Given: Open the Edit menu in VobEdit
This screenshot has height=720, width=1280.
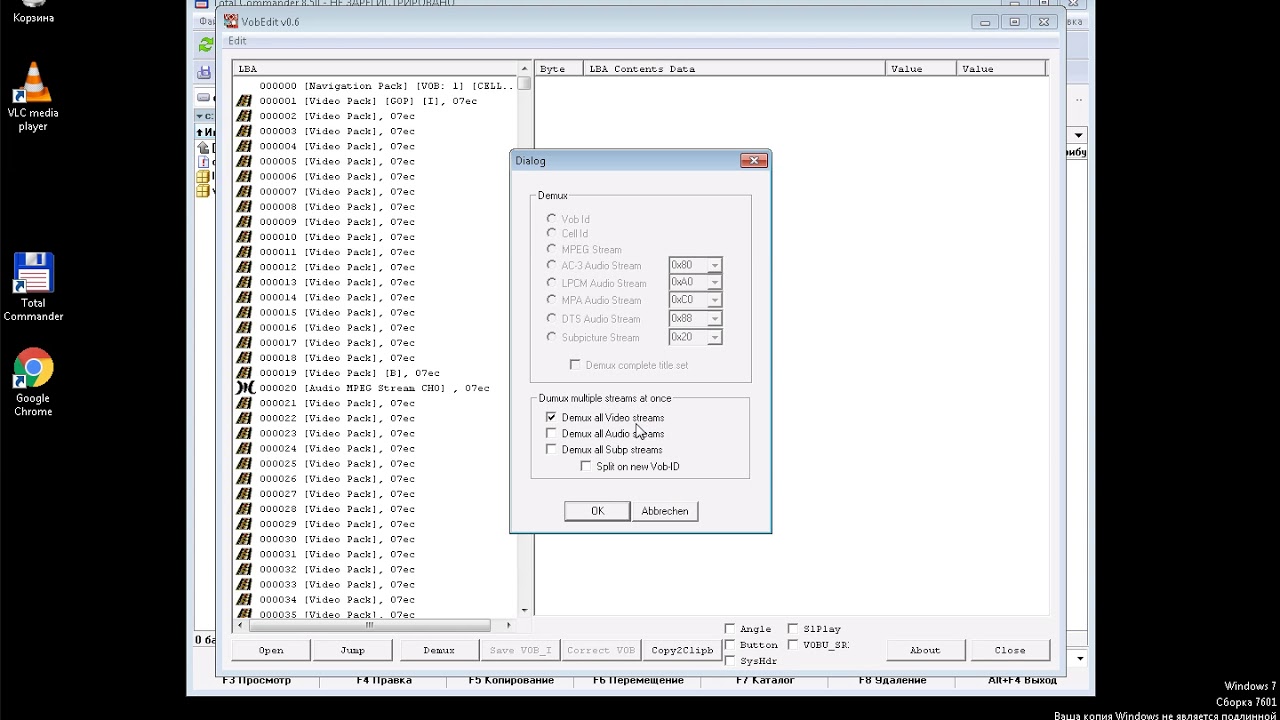Looking at the screenshot, I should point(237,41).
